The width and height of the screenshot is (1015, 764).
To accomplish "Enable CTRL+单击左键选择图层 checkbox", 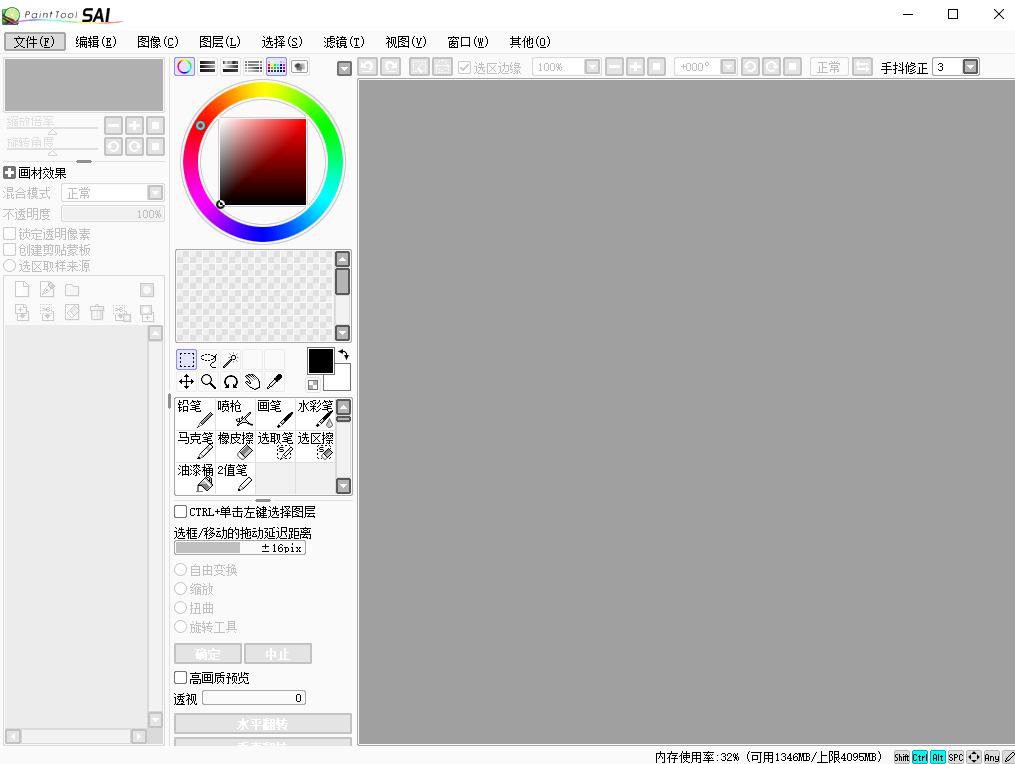I will 181,512.
